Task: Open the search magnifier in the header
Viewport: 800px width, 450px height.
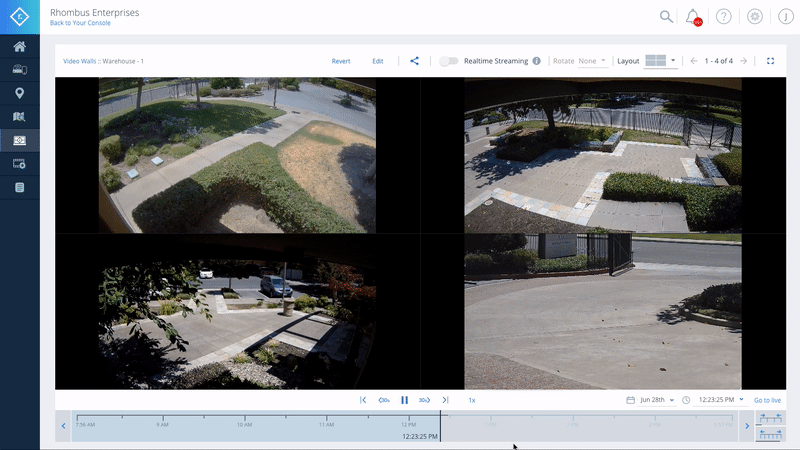Action: coord(666,16)
